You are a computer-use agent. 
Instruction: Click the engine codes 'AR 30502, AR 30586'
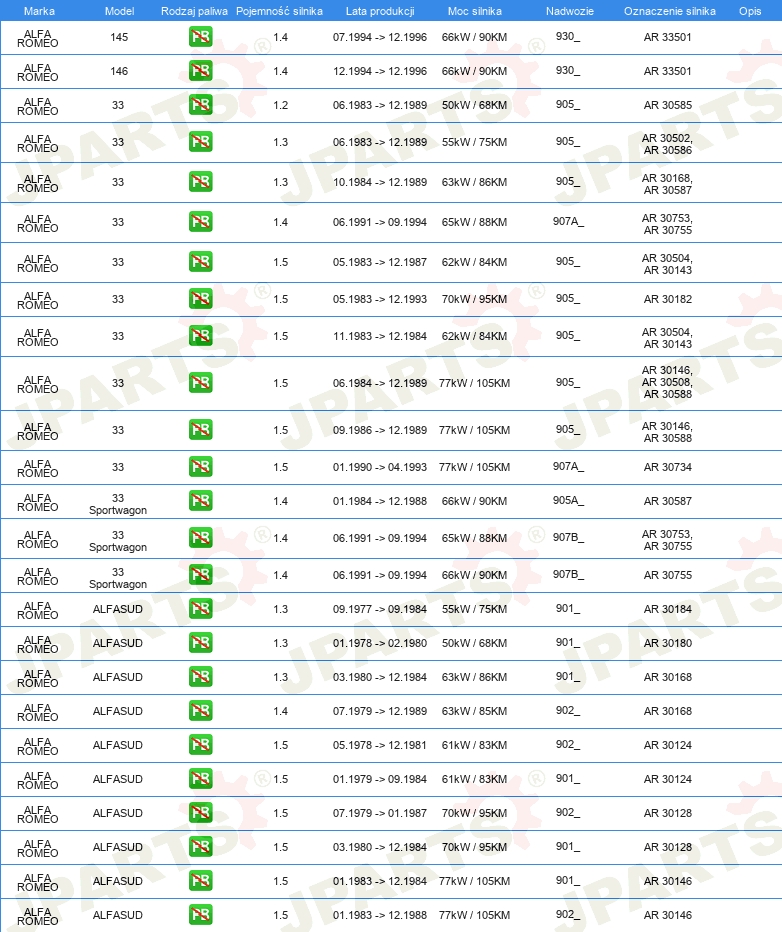point(667,144)
